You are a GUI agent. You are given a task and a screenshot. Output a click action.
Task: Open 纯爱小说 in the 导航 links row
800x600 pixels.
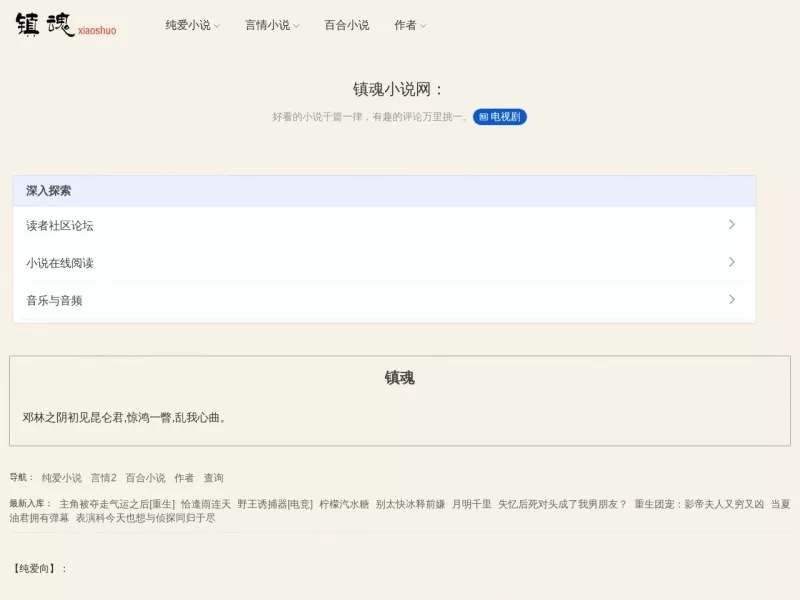(62, 478)
